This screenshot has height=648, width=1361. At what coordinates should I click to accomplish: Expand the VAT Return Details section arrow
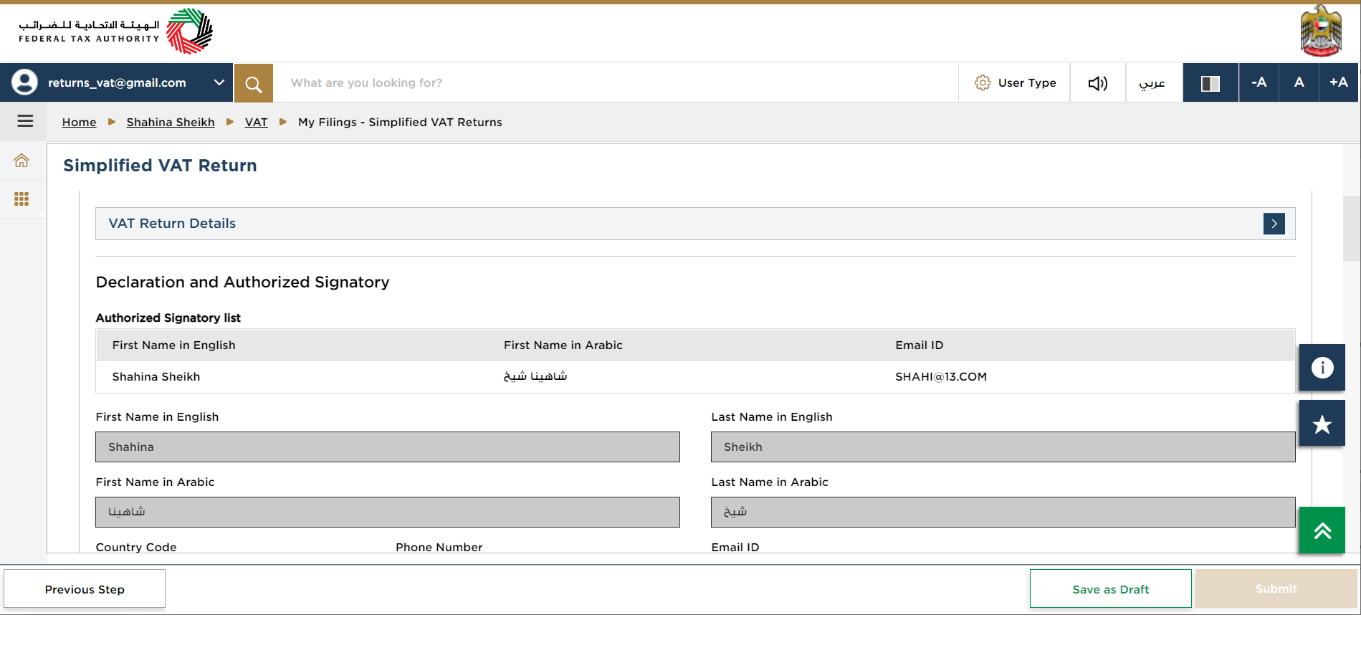tap(1274, 224)
